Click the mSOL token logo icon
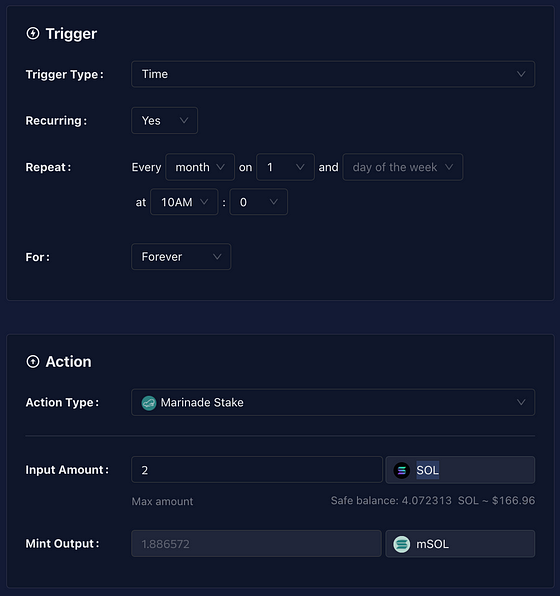 tap(401, 544)
